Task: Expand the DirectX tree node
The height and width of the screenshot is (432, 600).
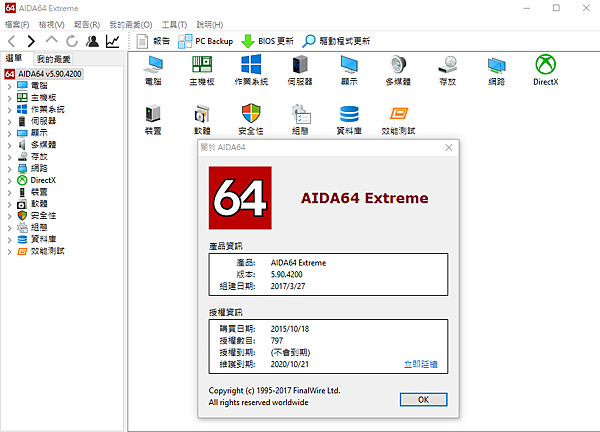Action: (10, 181)
